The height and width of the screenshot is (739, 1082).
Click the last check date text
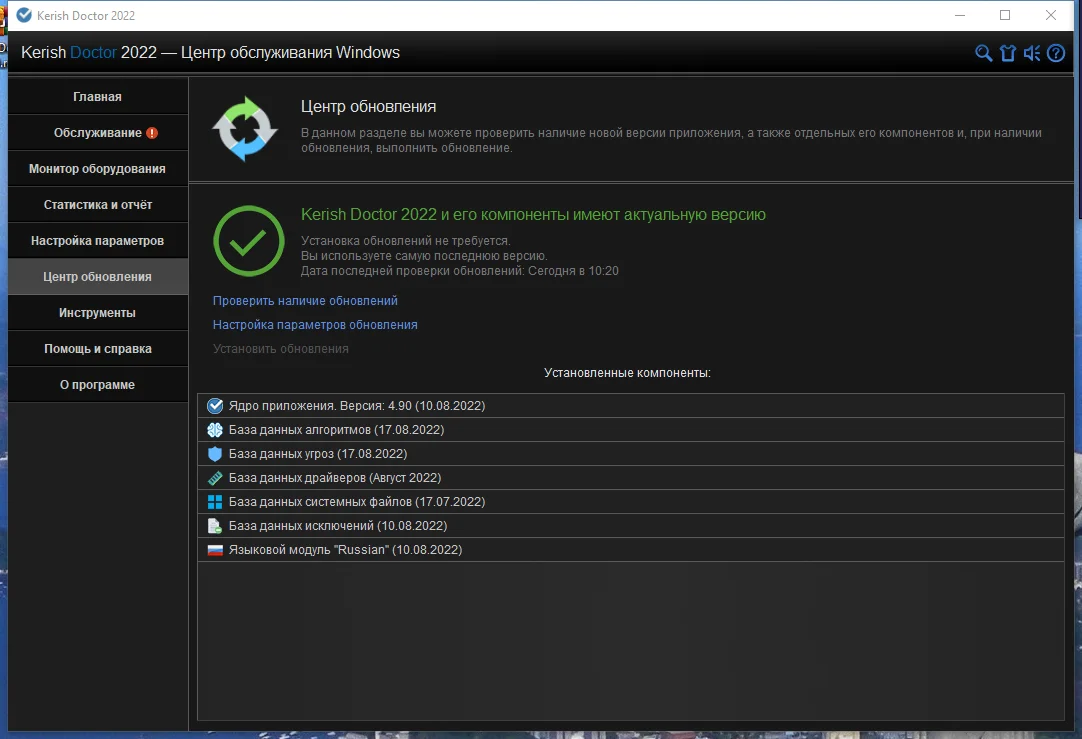460,271
